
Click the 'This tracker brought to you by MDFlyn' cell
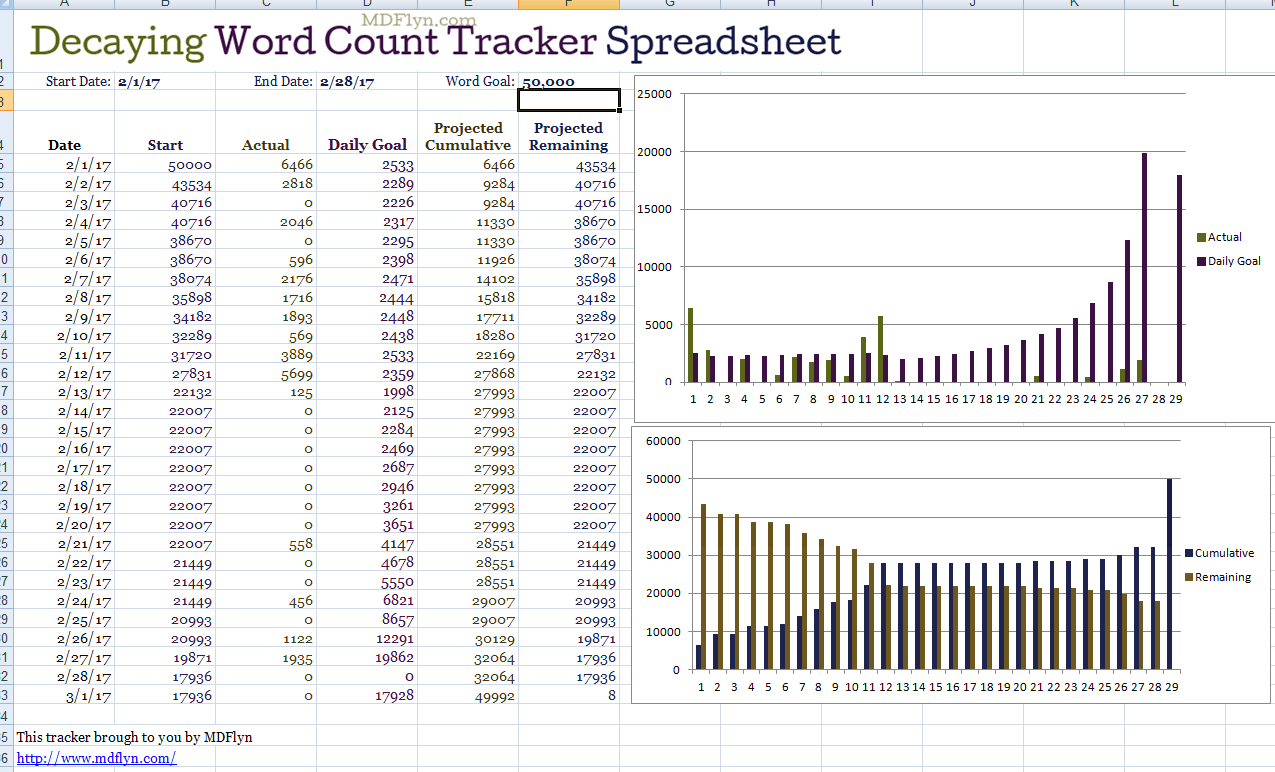point(135,738)
